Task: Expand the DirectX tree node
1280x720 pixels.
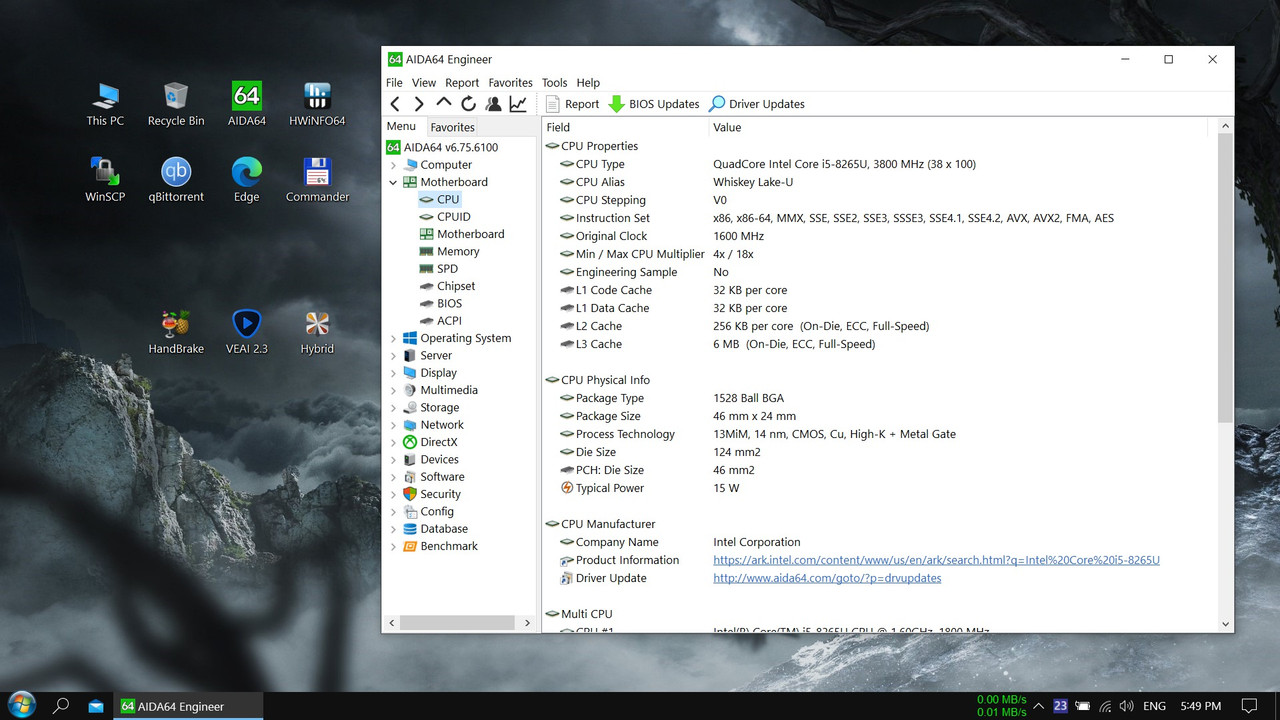Action: coord(393,442)
